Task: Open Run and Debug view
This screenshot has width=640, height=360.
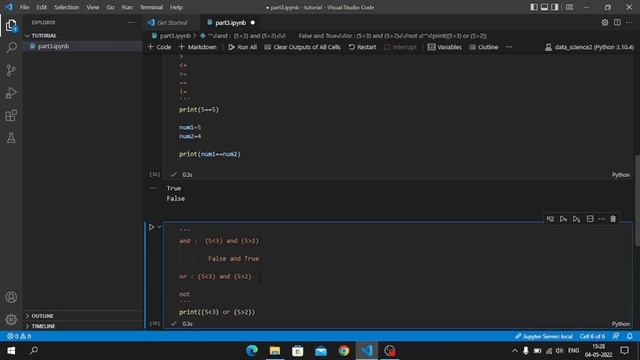Action: 11,93
